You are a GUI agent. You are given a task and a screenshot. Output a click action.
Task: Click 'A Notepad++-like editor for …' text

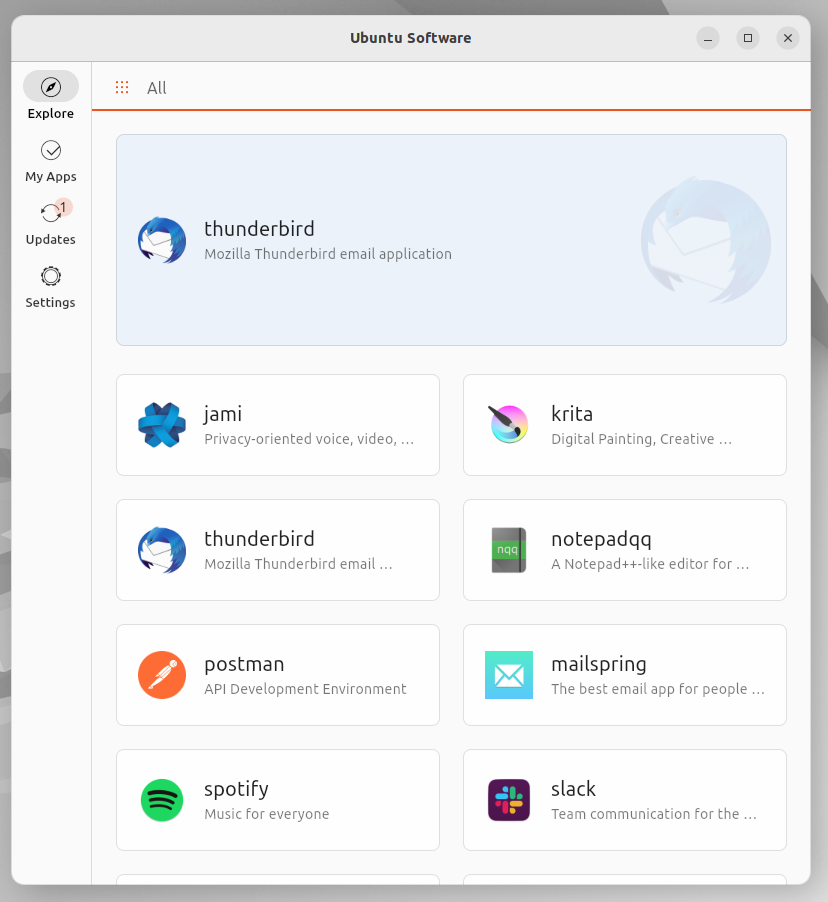[650, 564]
